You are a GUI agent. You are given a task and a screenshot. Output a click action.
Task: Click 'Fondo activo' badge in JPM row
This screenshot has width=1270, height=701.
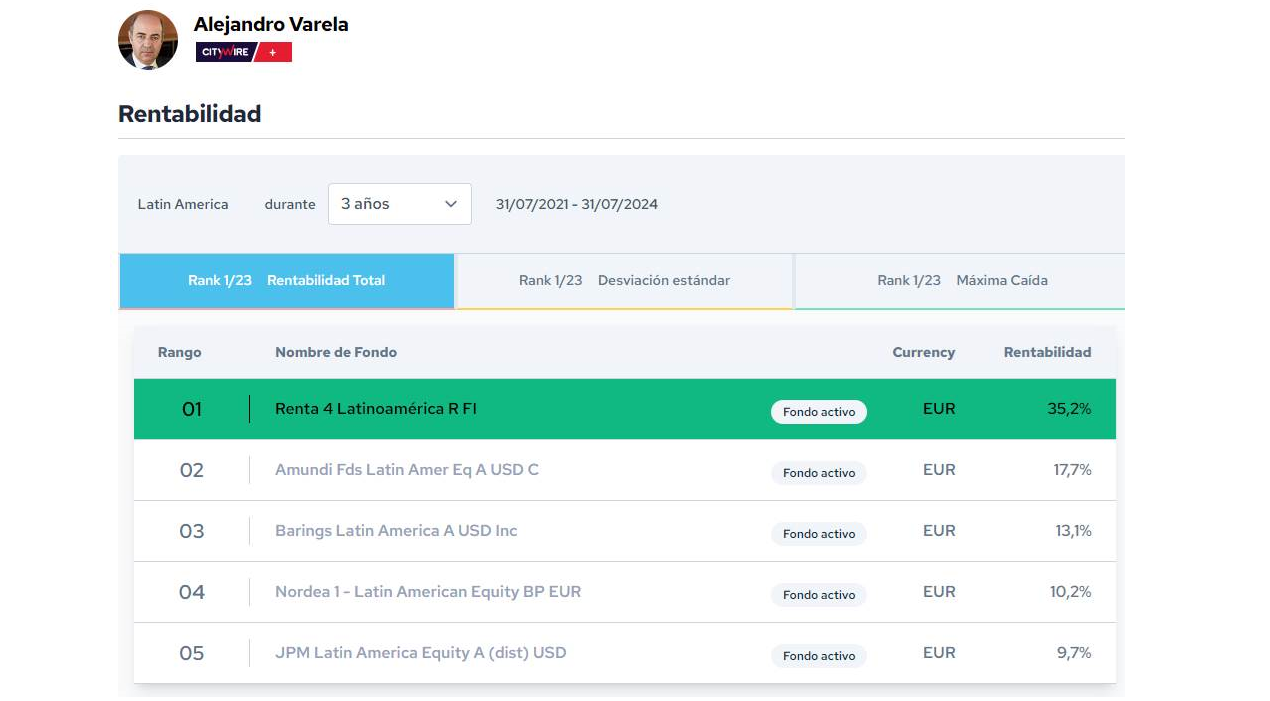tap(819, 656)
